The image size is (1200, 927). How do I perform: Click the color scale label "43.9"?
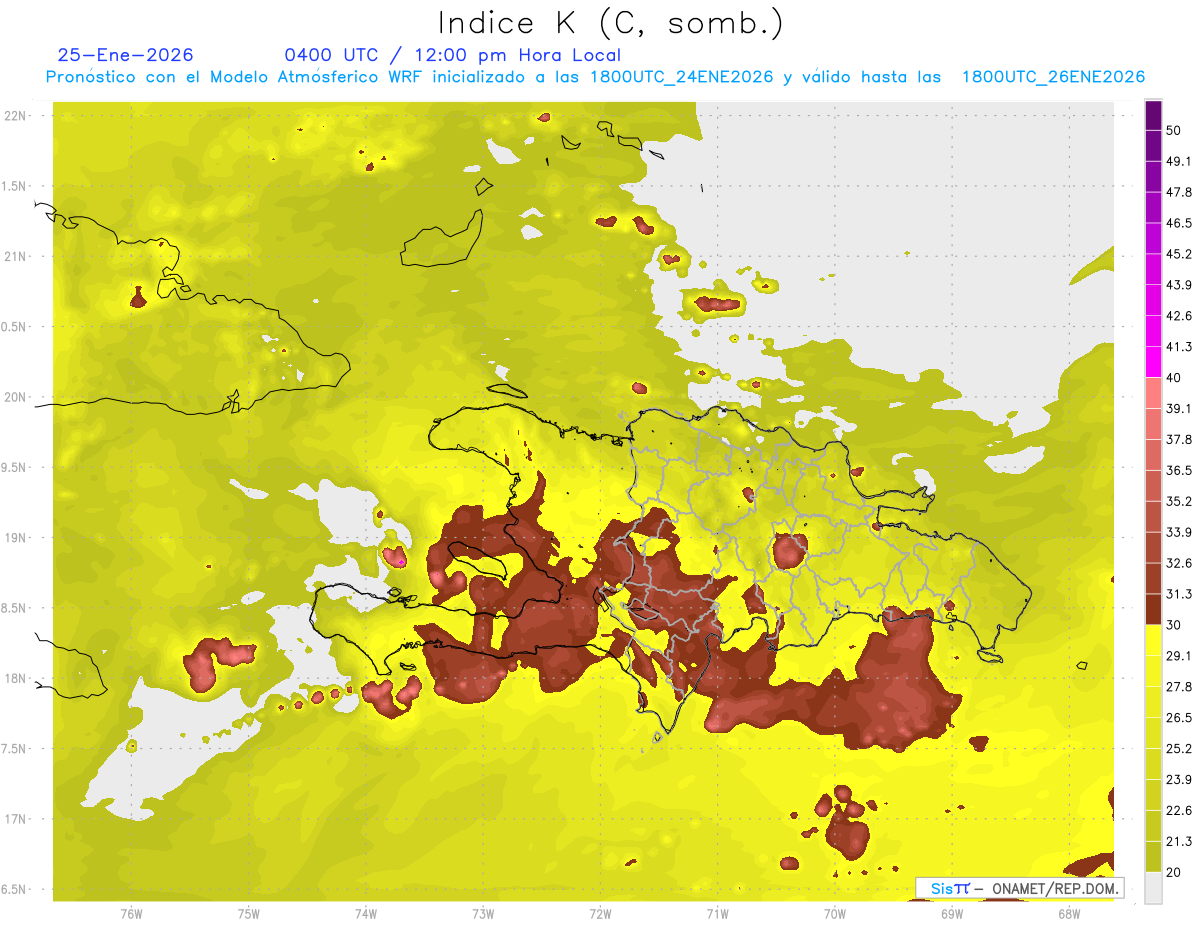[x=1179, y=285]
